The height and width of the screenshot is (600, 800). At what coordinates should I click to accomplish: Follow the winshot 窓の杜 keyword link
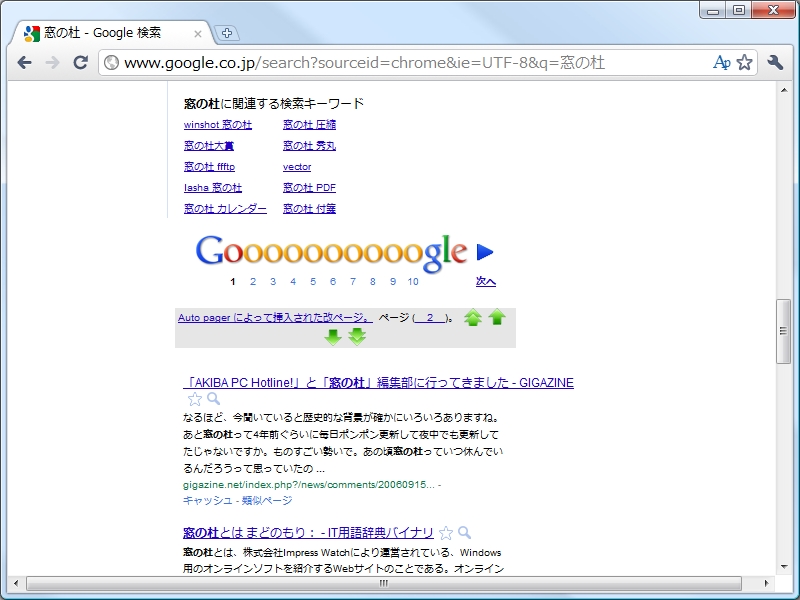pyautogui.click(x=218, y=125)
